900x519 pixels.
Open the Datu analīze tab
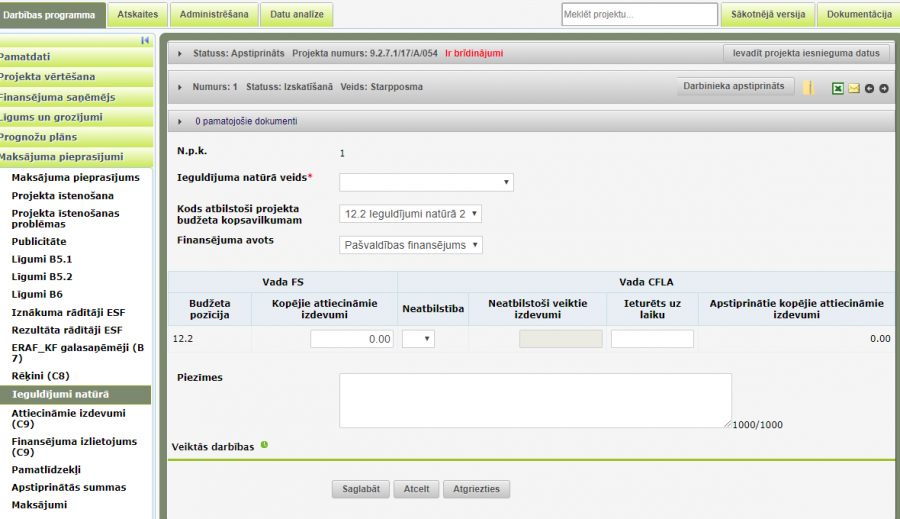pos(296,14)
